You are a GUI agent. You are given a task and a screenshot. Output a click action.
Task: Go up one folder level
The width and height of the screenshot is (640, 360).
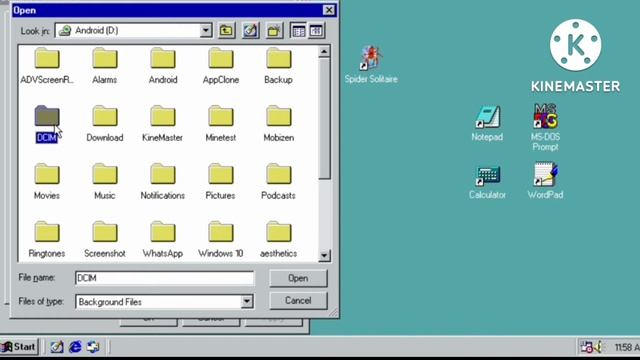click(x=227, y=31)
